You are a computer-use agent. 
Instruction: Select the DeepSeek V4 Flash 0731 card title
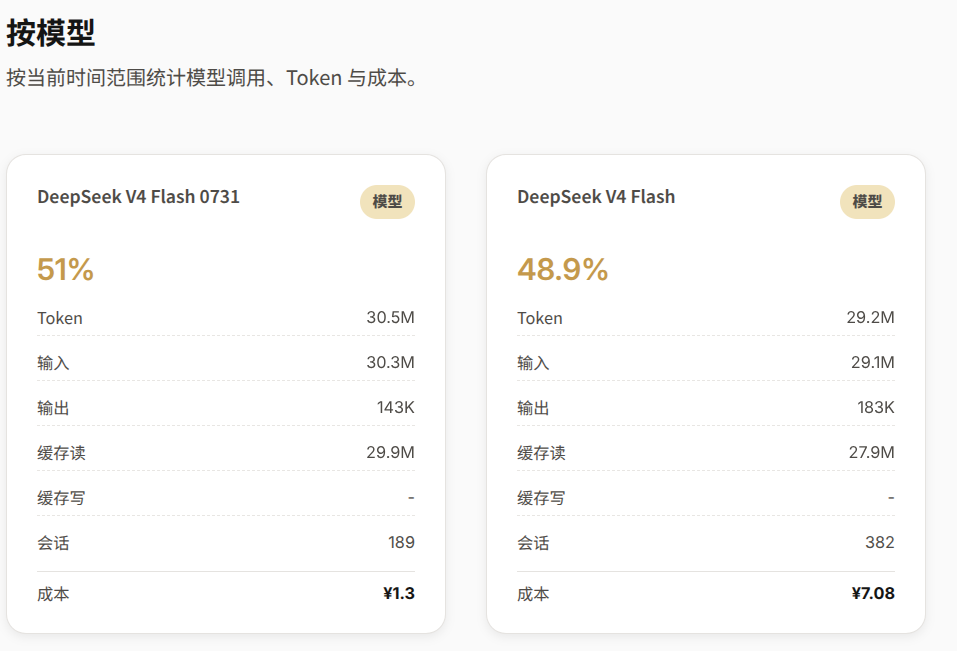pos(139,197)
